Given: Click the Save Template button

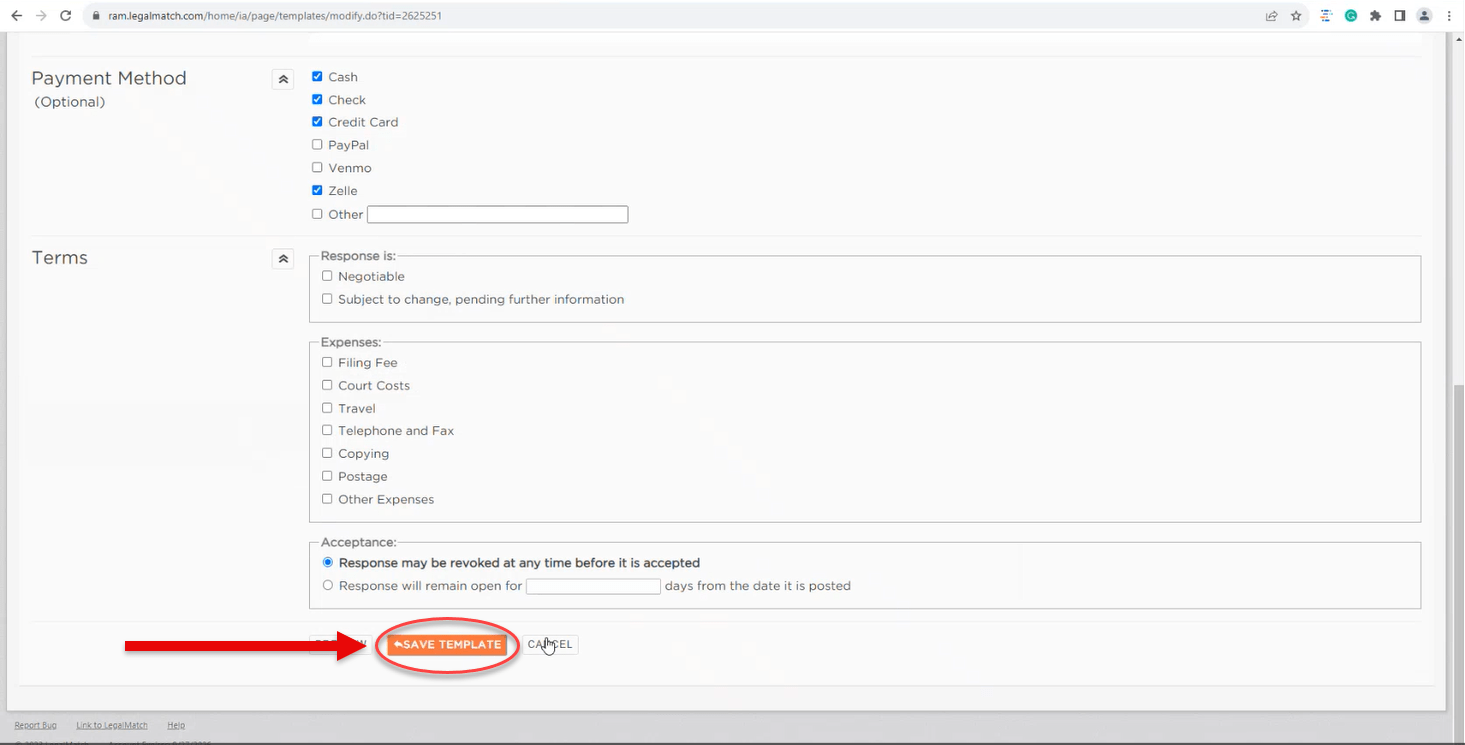Looking at the screenshot, I should point(447,645).
